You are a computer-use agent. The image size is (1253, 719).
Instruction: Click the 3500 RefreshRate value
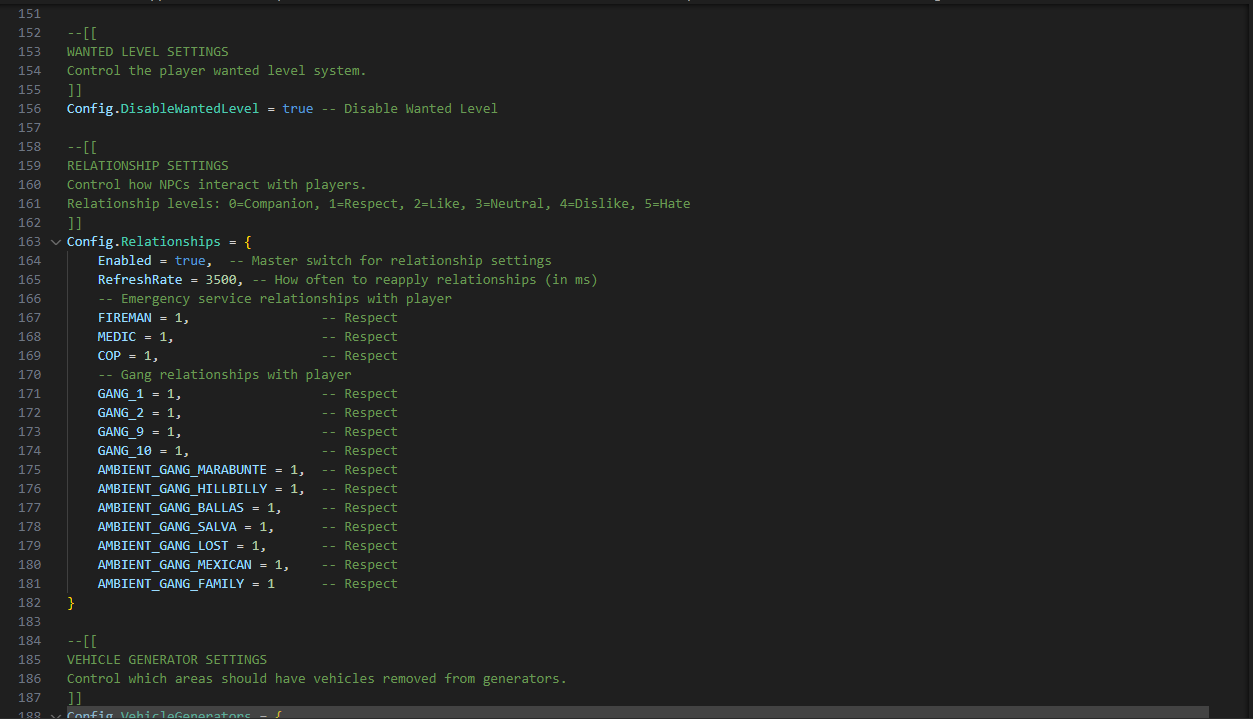click(x=221, y=280)
